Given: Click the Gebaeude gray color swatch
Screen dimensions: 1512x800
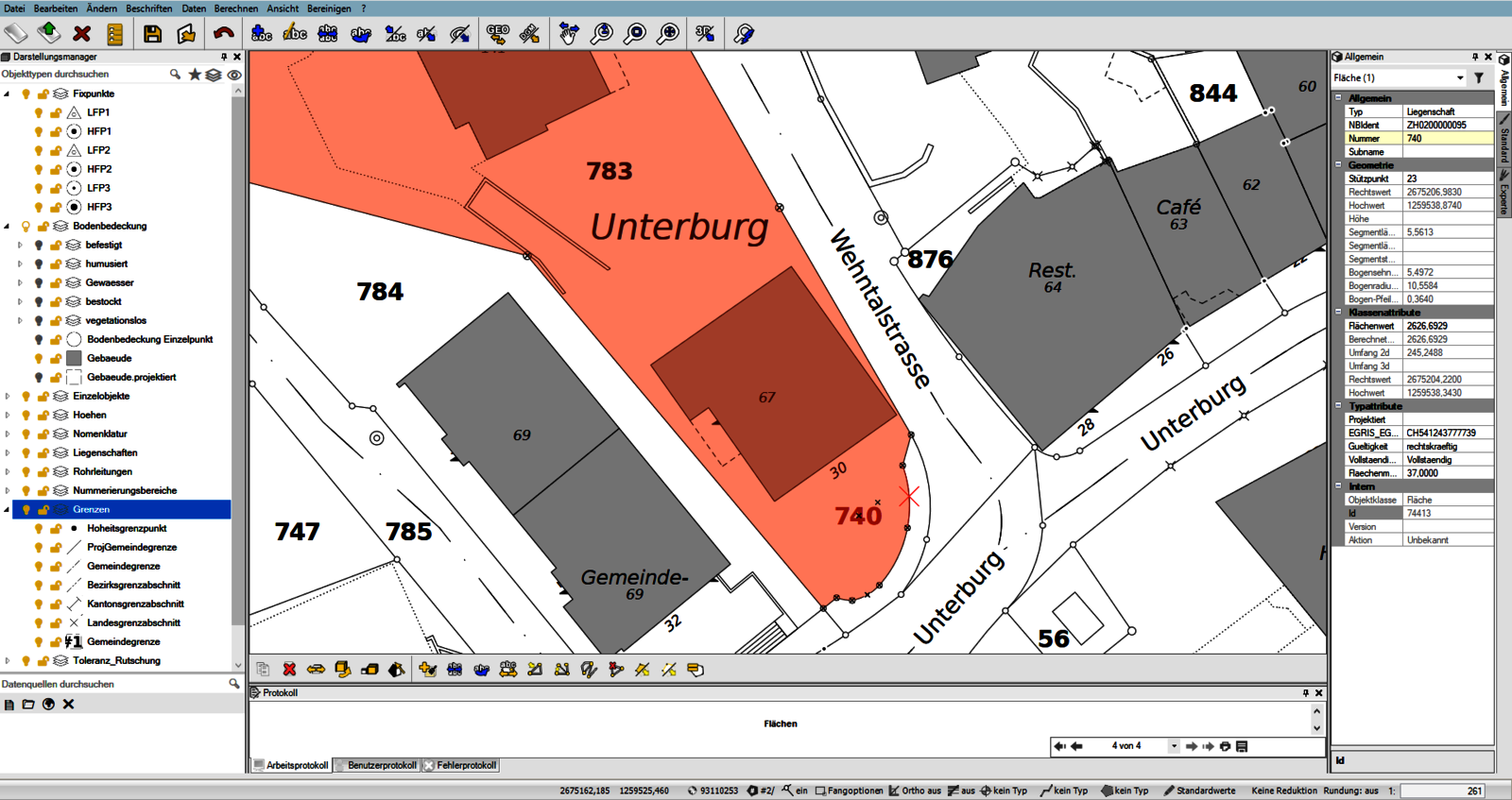Looking at the screenshot, I should coord(74,358).
